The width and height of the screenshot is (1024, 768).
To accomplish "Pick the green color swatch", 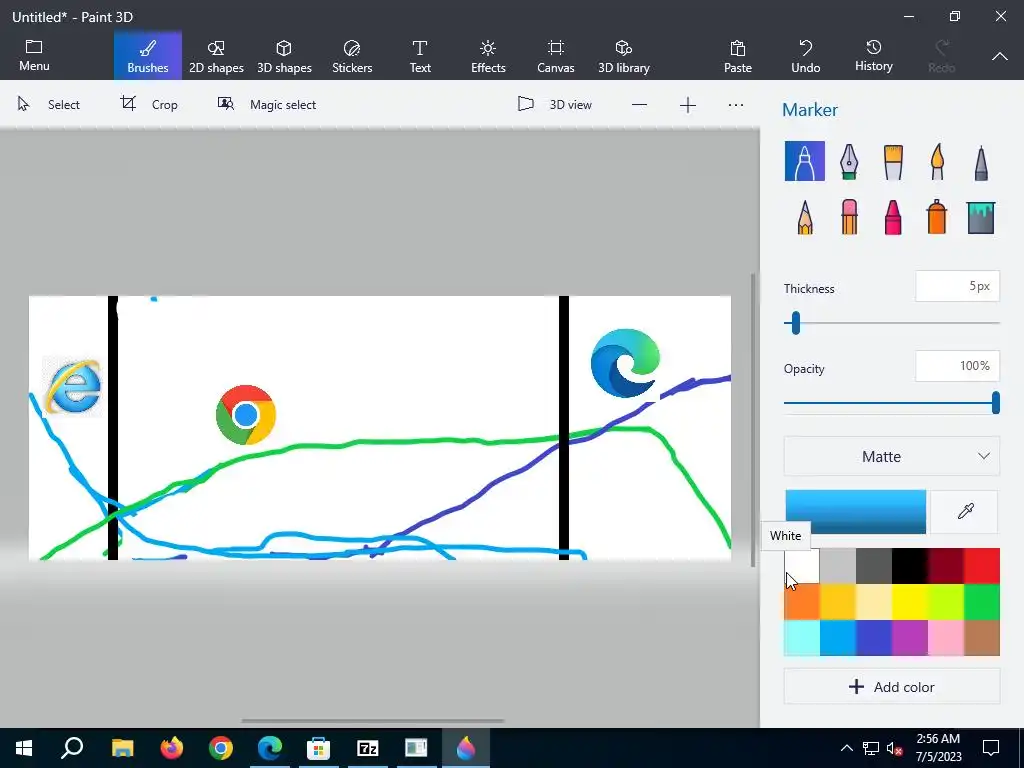I will [x=982, y=601].
